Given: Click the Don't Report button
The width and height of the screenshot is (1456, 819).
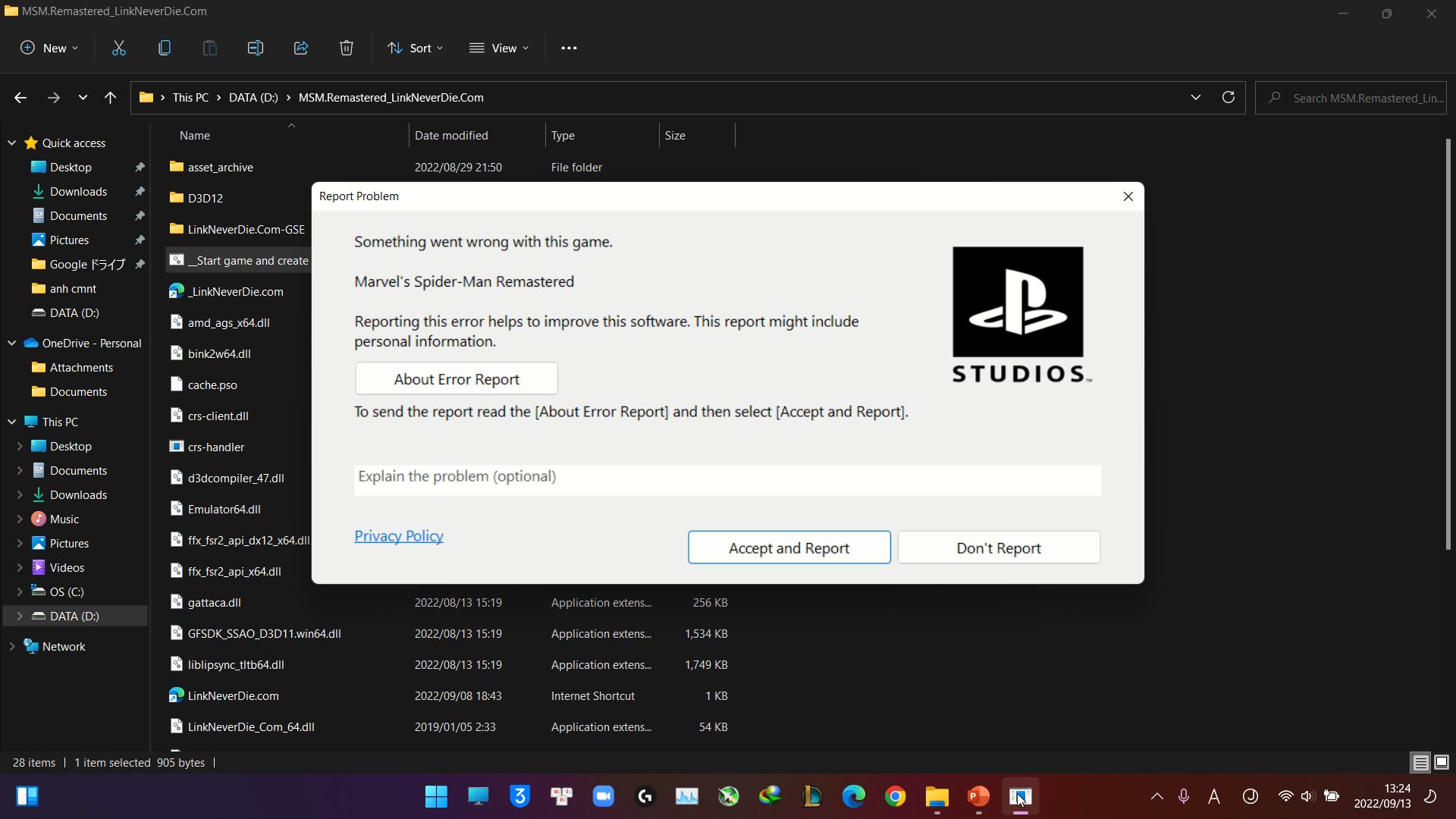Looking at the screenshot, I should [x=999, y=548].
